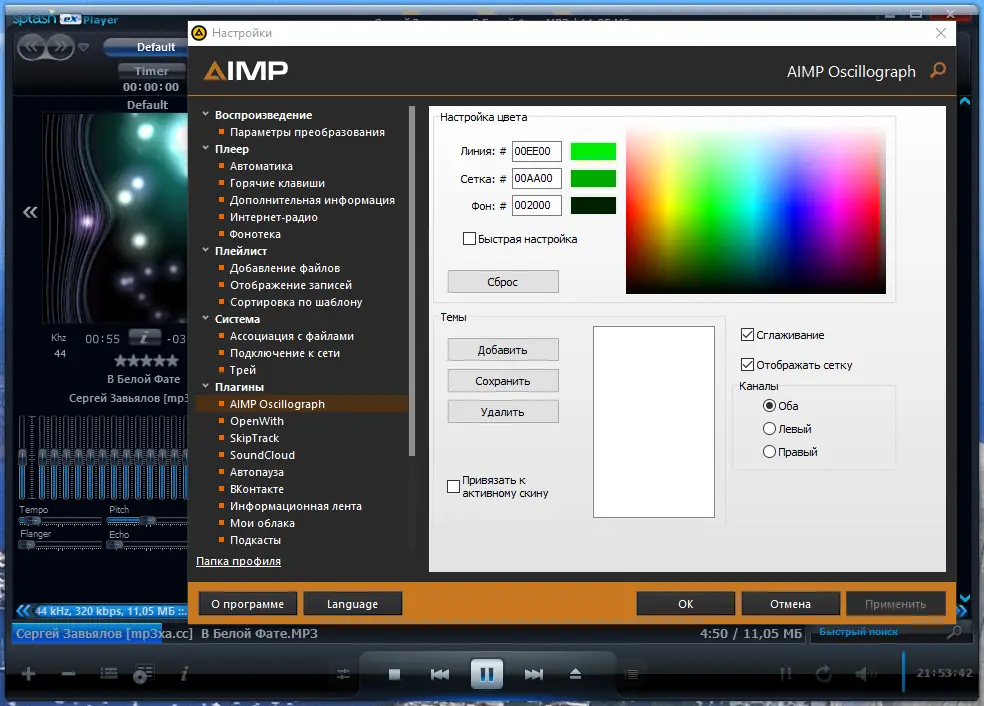Open 'Ассоциация с файлами' page
This screenshot has width=984, height=706.
(x=291, y=336)
